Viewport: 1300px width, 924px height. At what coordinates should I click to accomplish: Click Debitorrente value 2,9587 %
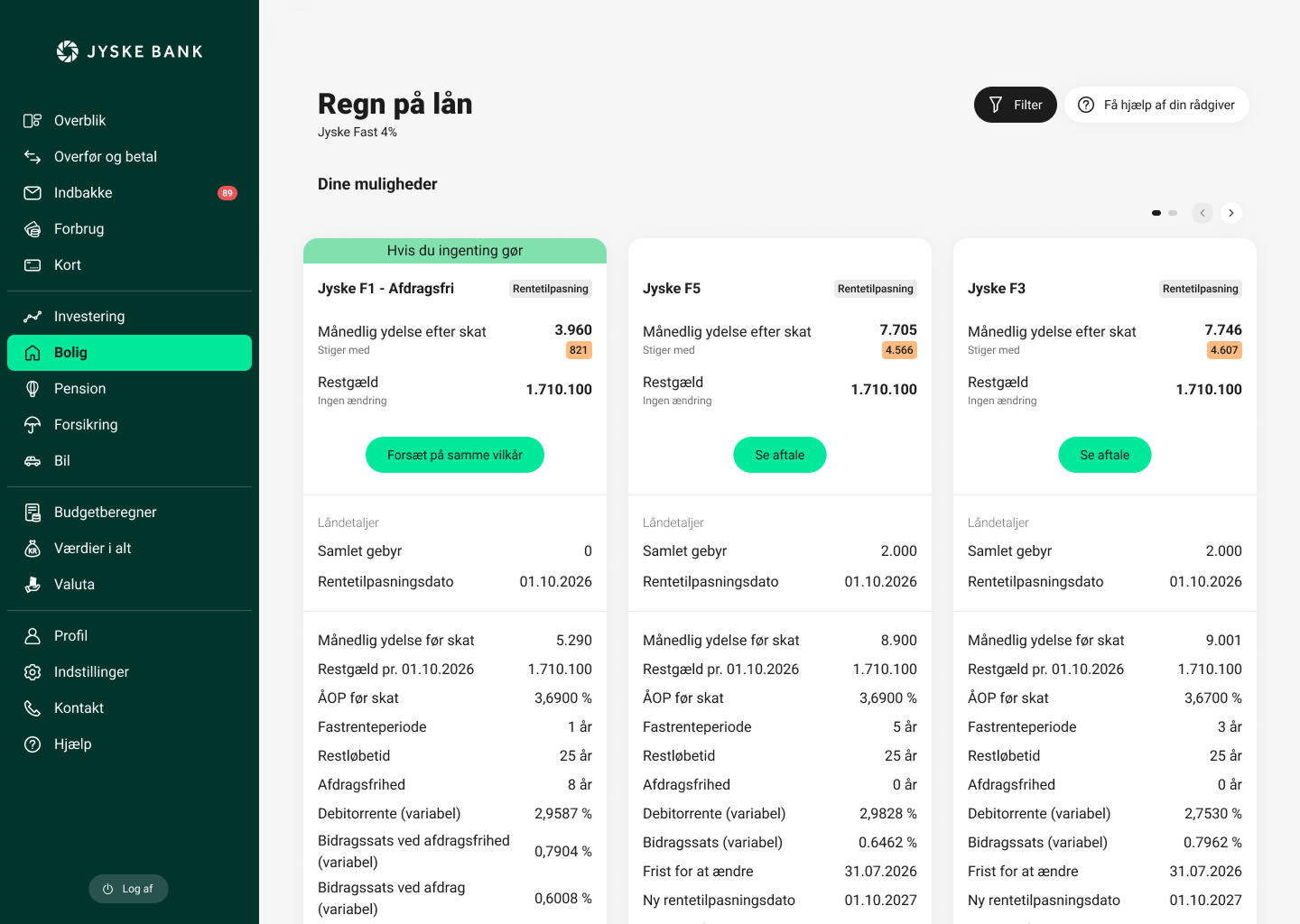[x=563, y=814]
